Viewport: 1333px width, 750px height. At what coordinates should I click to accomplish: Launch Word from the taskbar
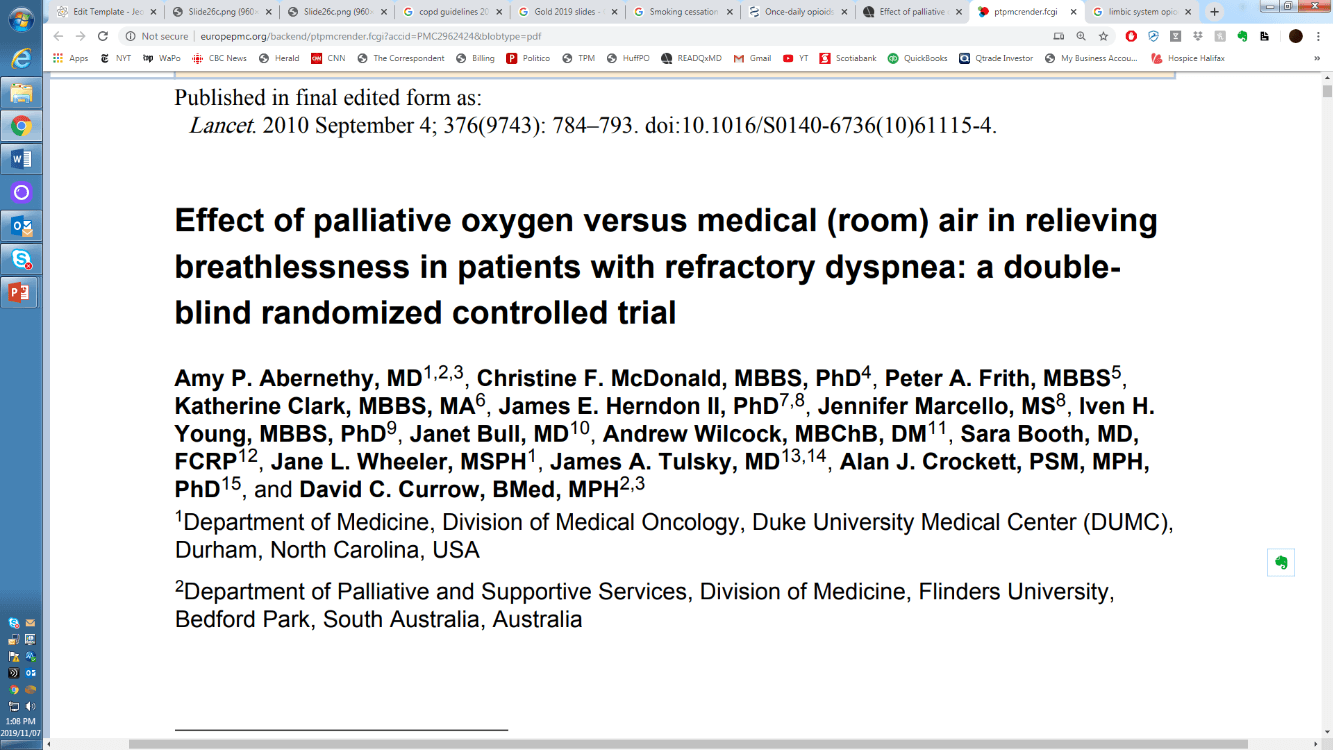[x=21, y=159]
